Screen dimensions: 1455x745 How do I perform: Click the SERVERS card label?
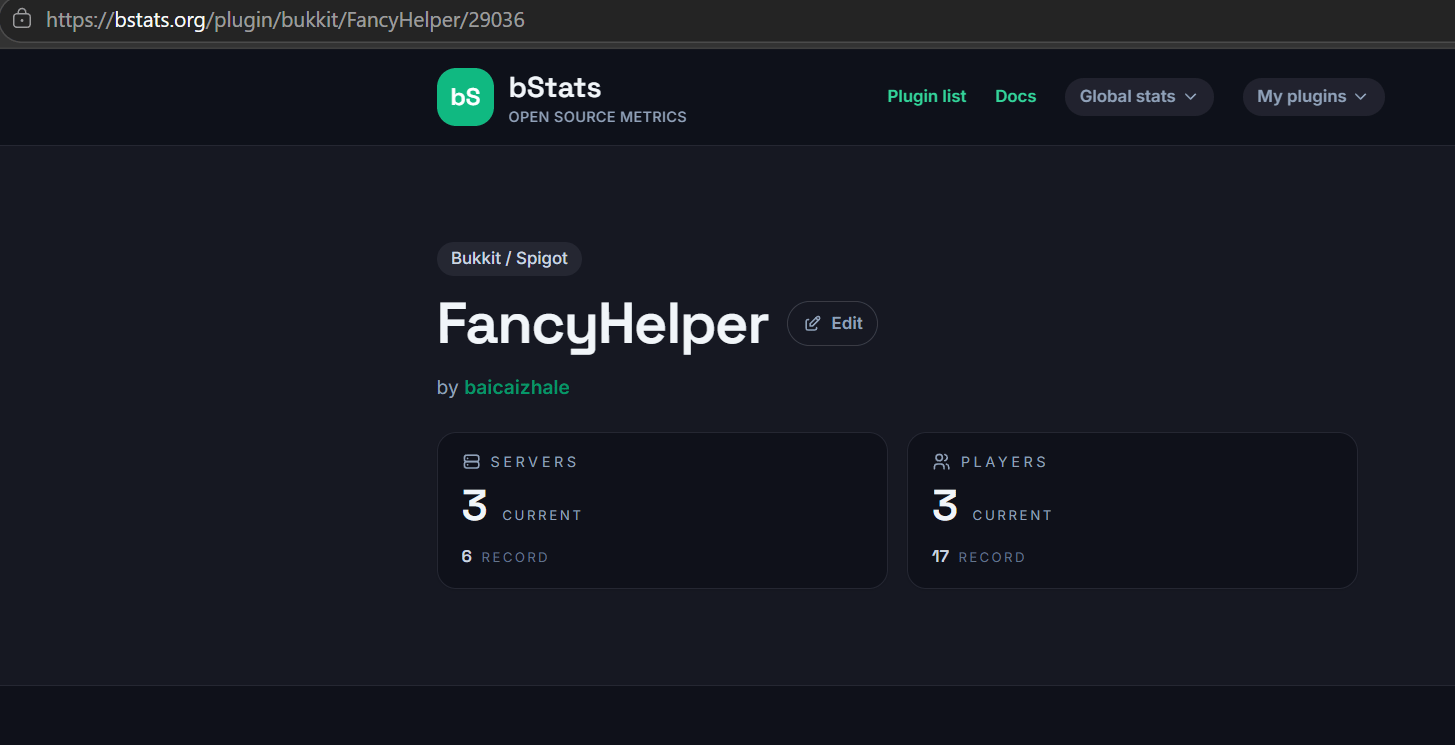[x=534, y=462]
